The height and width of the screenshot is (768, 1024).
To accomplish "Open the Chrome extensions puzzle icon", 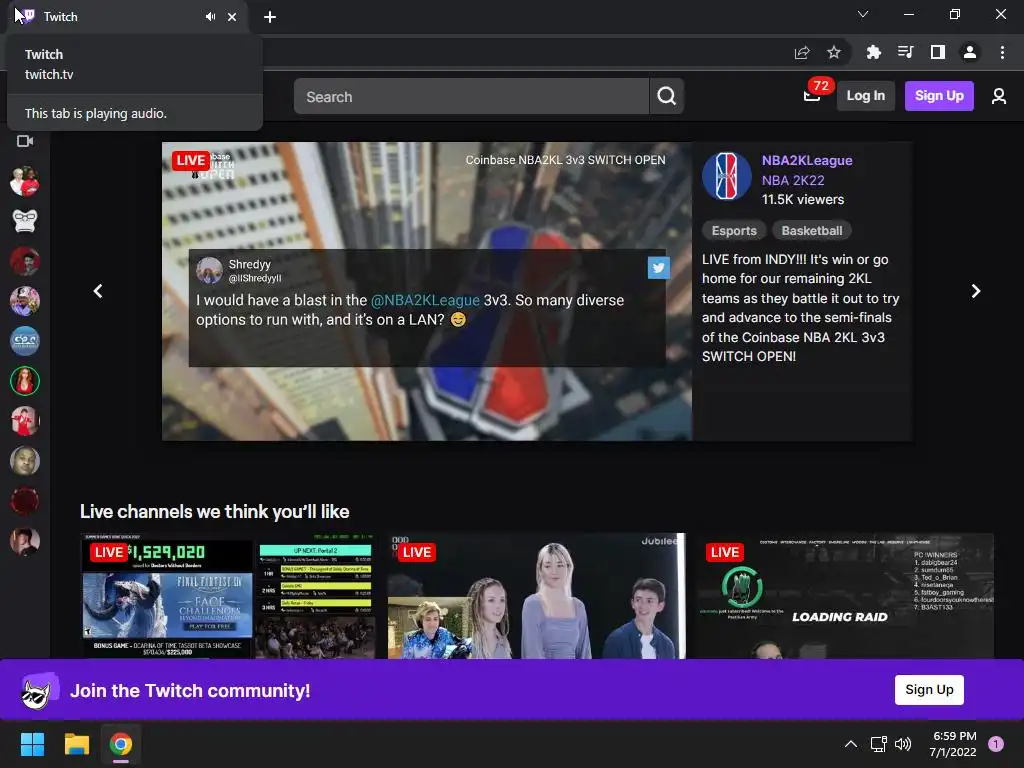I will [x=873, y=52].
